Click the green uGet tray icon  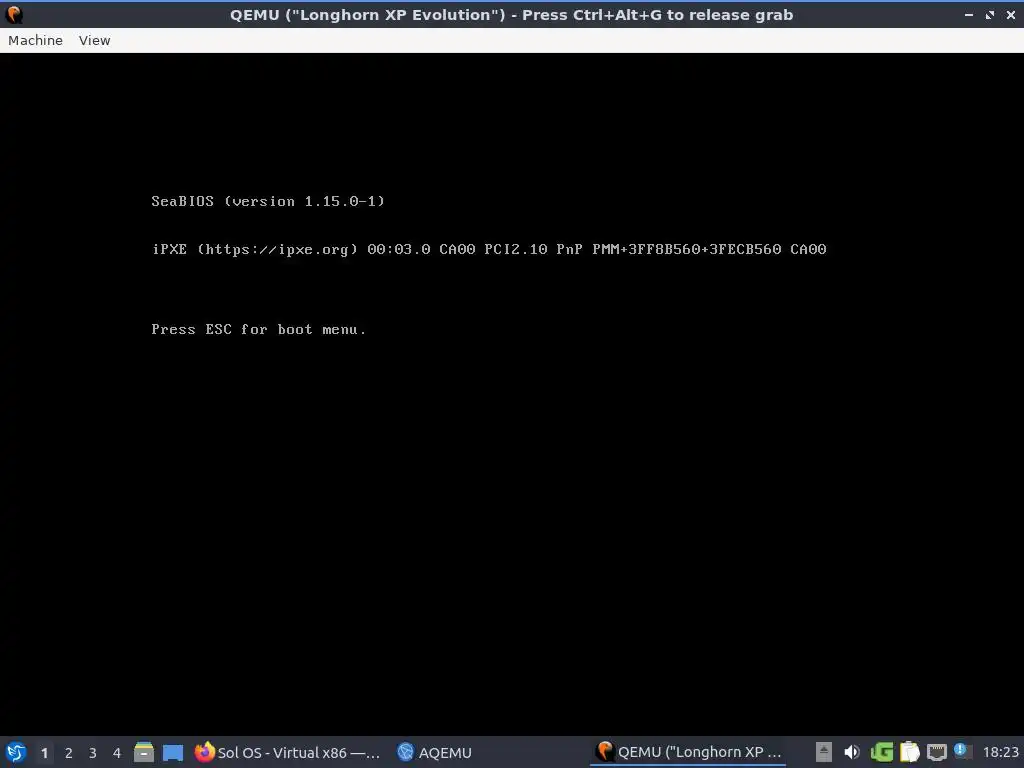click(x=882, y=752)
